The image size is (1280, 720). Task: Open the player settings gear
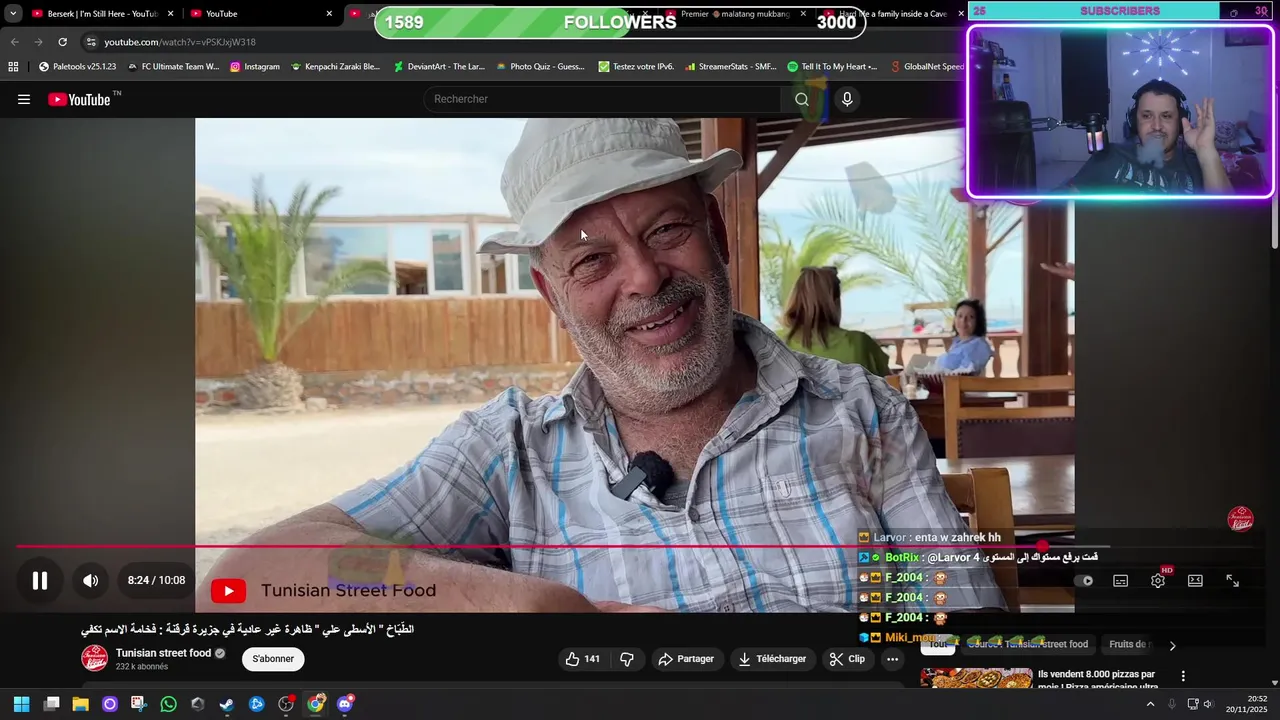[1158, 581]
